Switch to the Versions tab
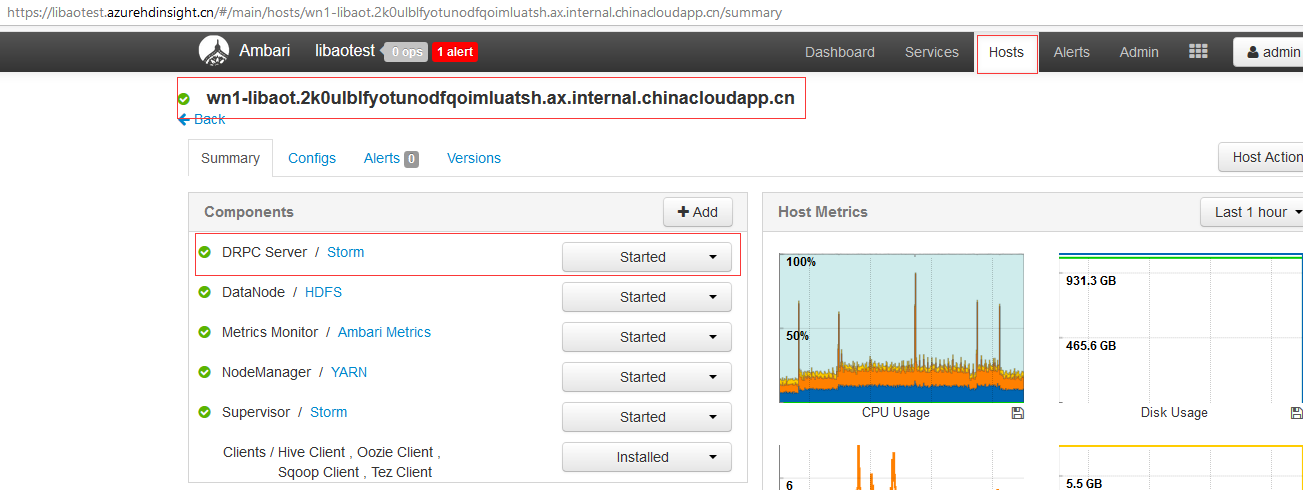1303x490 pixels. tap(473, 158)
